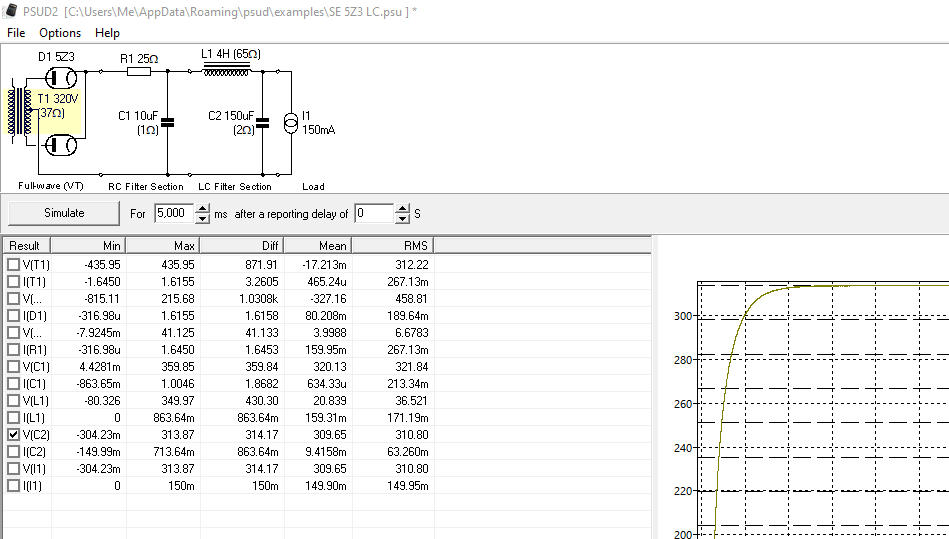Click the Simulate button
This screenshot has height=539, width=949.
[x=64, y=213]
